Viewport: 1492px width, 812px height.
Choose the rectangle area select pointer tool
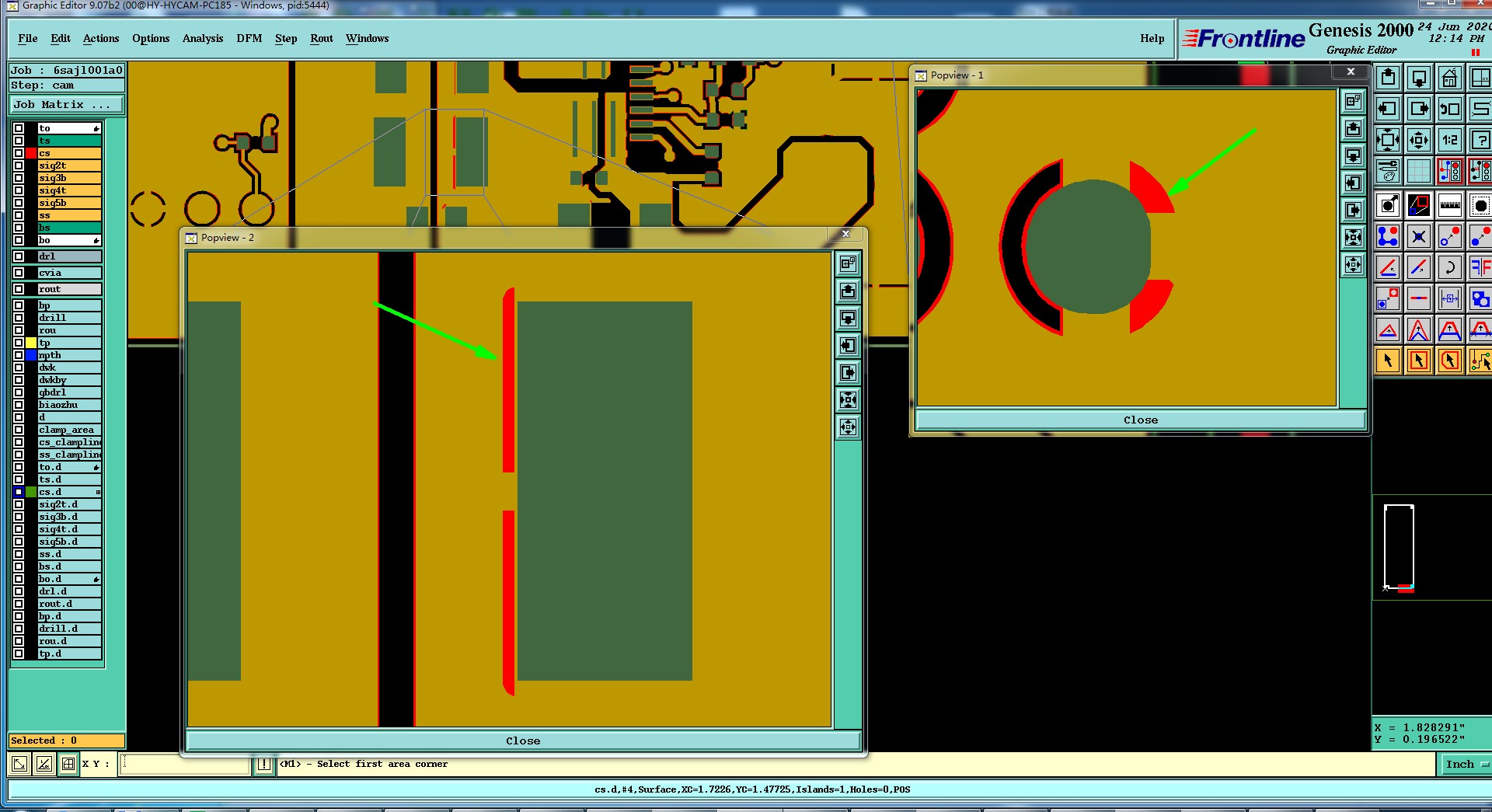[1419, 361]
